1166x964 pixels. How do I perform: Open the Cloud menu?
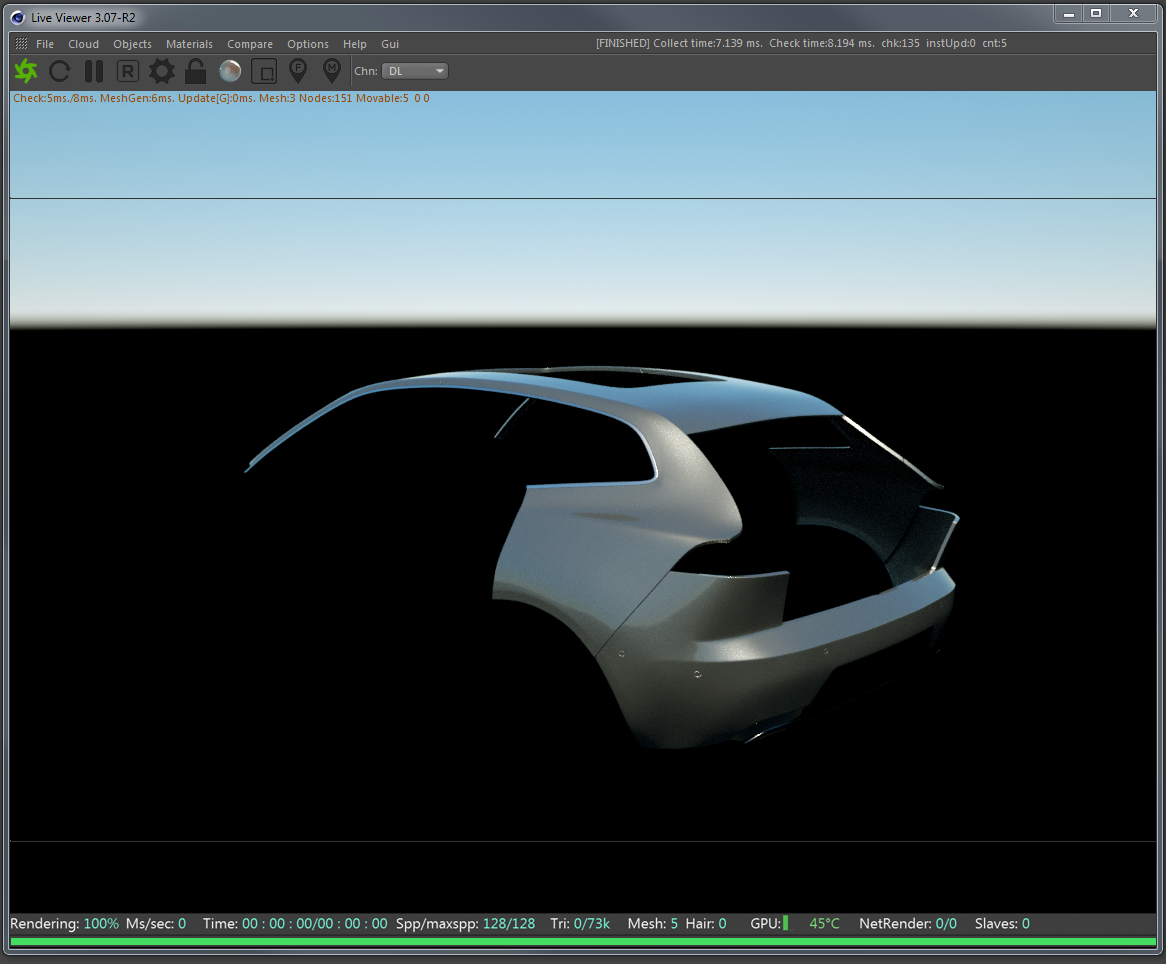(x=84, y=44)
